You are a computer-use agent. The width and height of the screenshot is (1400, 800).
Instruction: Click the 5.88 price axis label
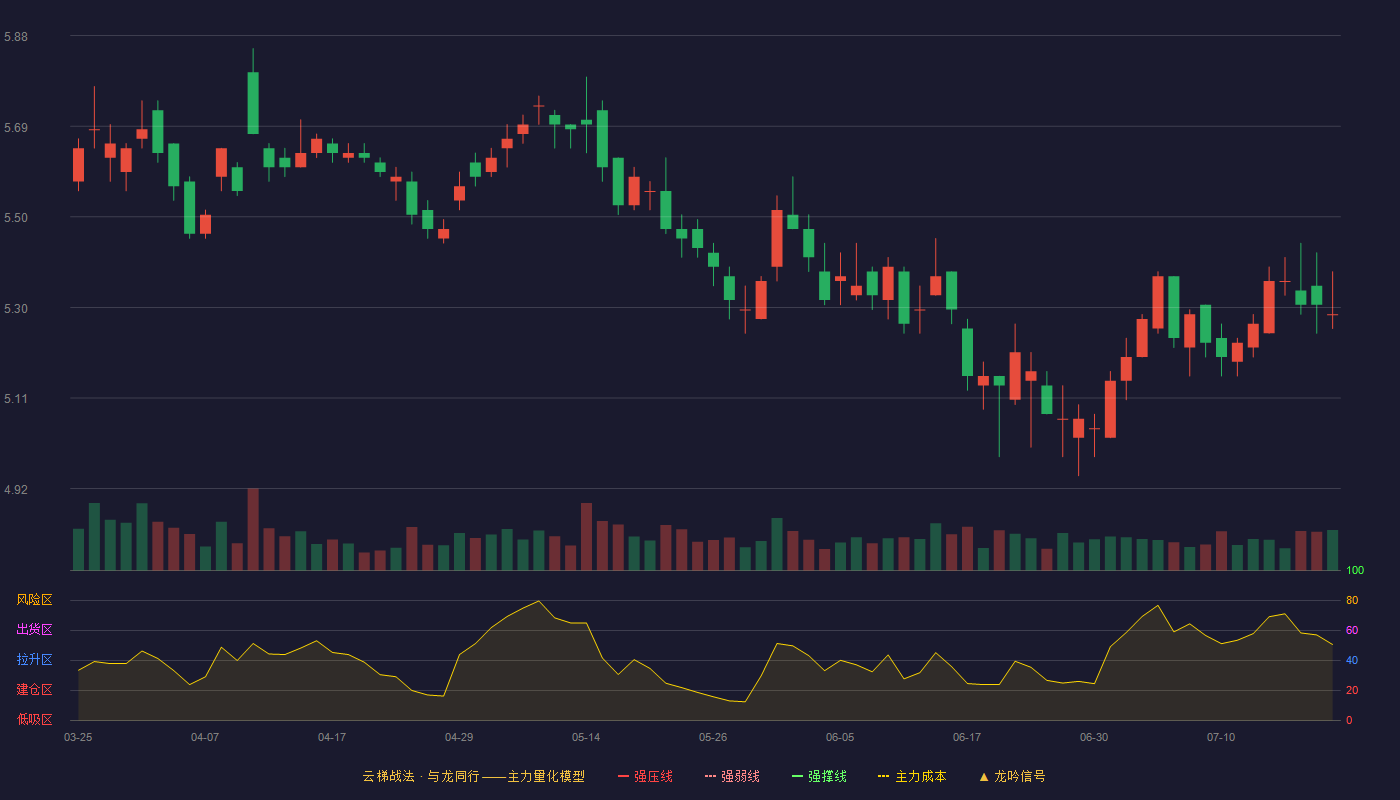tap(16, 37)
